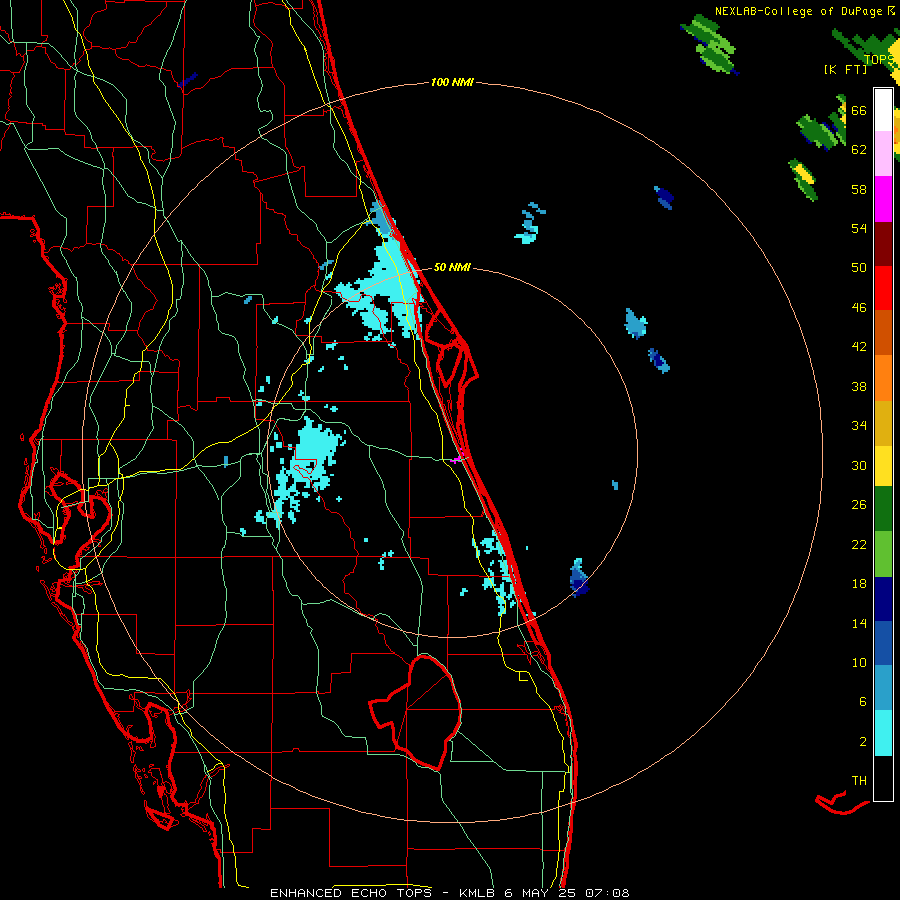The width and height of the screenshot is (900, 900).
Task: Select the 10 scale value
Action: click(x=859, y=663)
